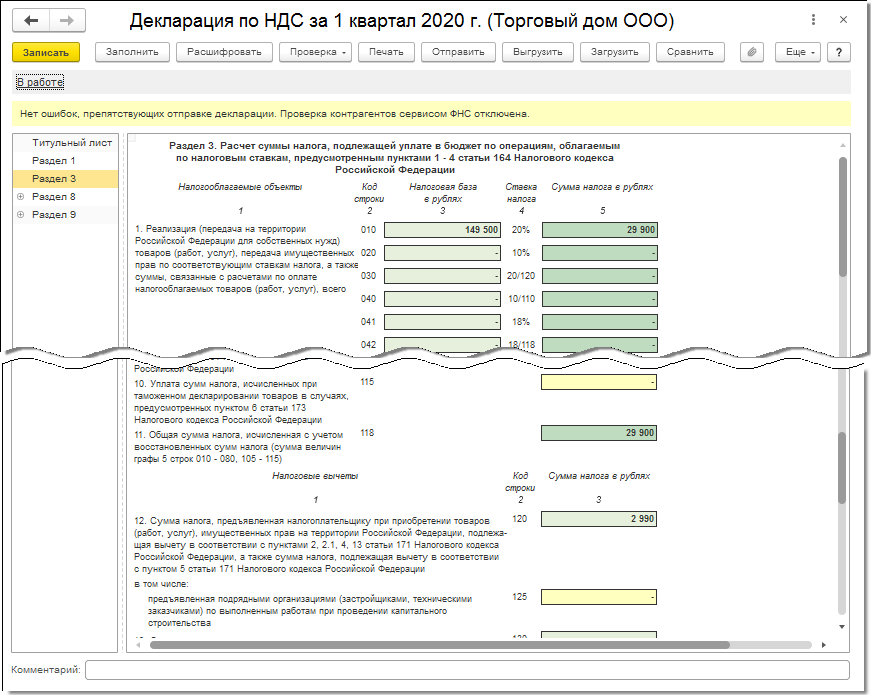
Task: Click the Комментарий text field
Action: click(467, 669)
